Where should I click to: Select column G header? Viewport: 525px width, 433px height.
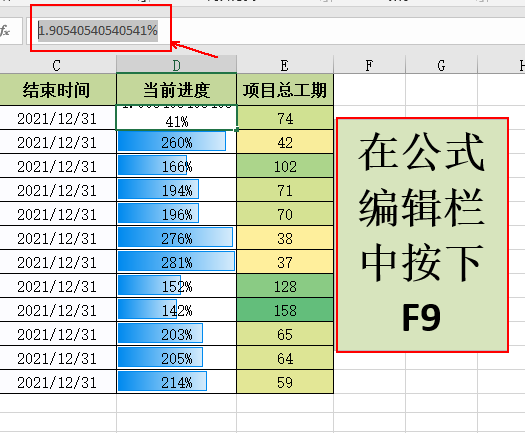pos(442,65)
